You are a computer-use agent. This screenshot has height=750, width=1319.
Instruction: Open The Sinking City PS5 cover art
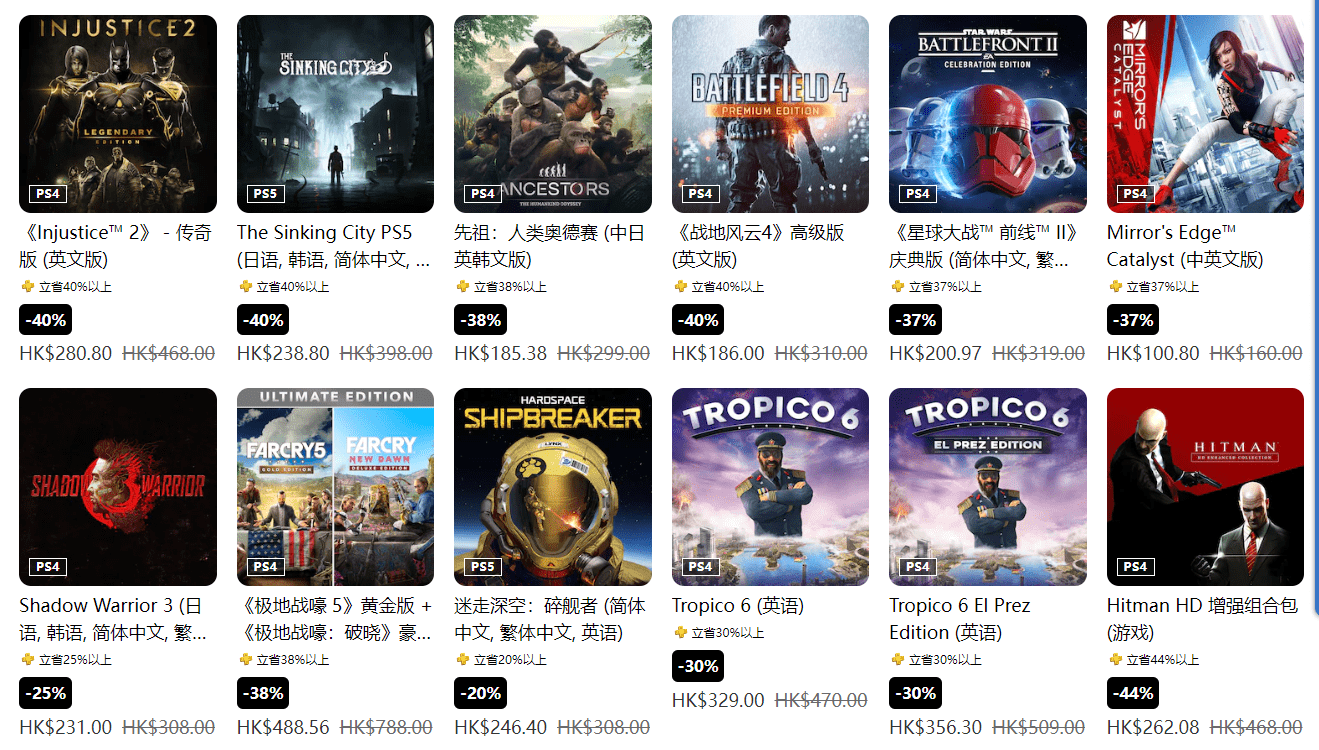[335, 114]
